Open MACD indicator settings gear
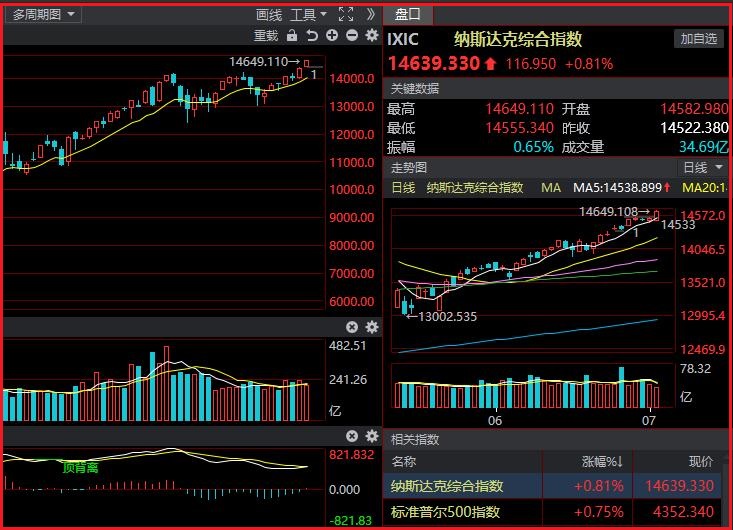 372,437
